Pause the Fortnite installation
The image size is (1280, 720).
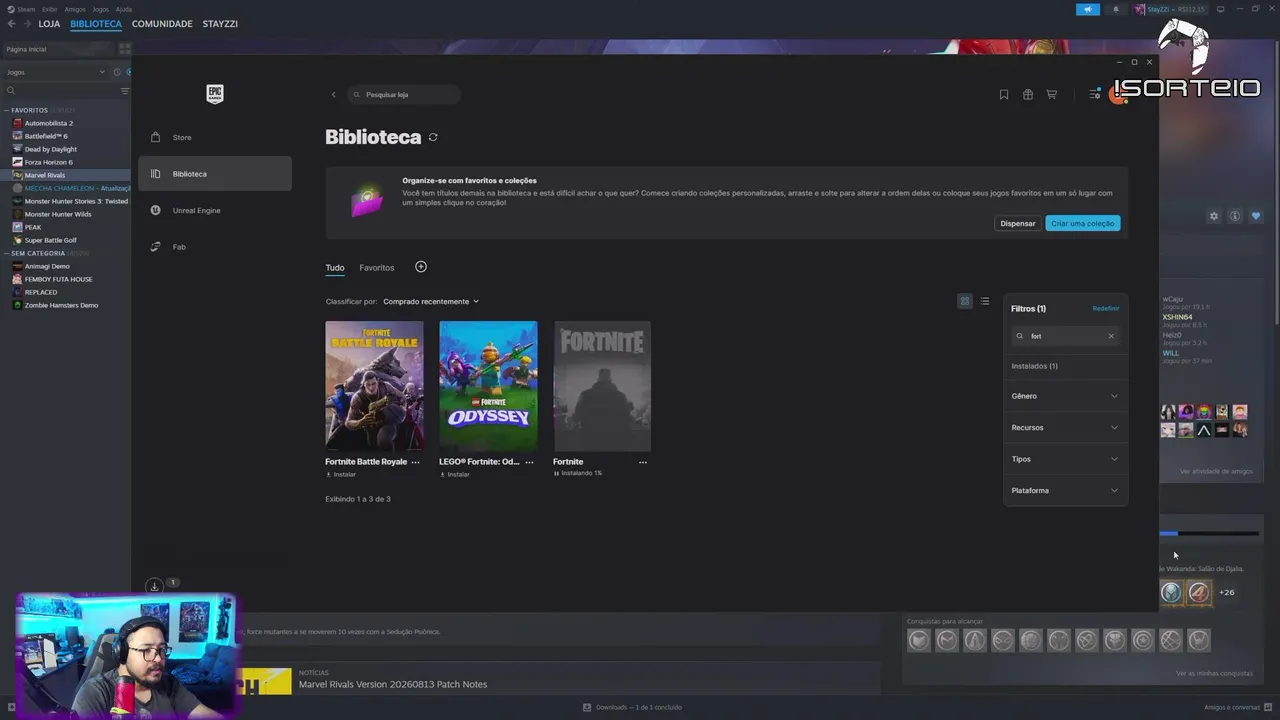click(x=556, y=473)
